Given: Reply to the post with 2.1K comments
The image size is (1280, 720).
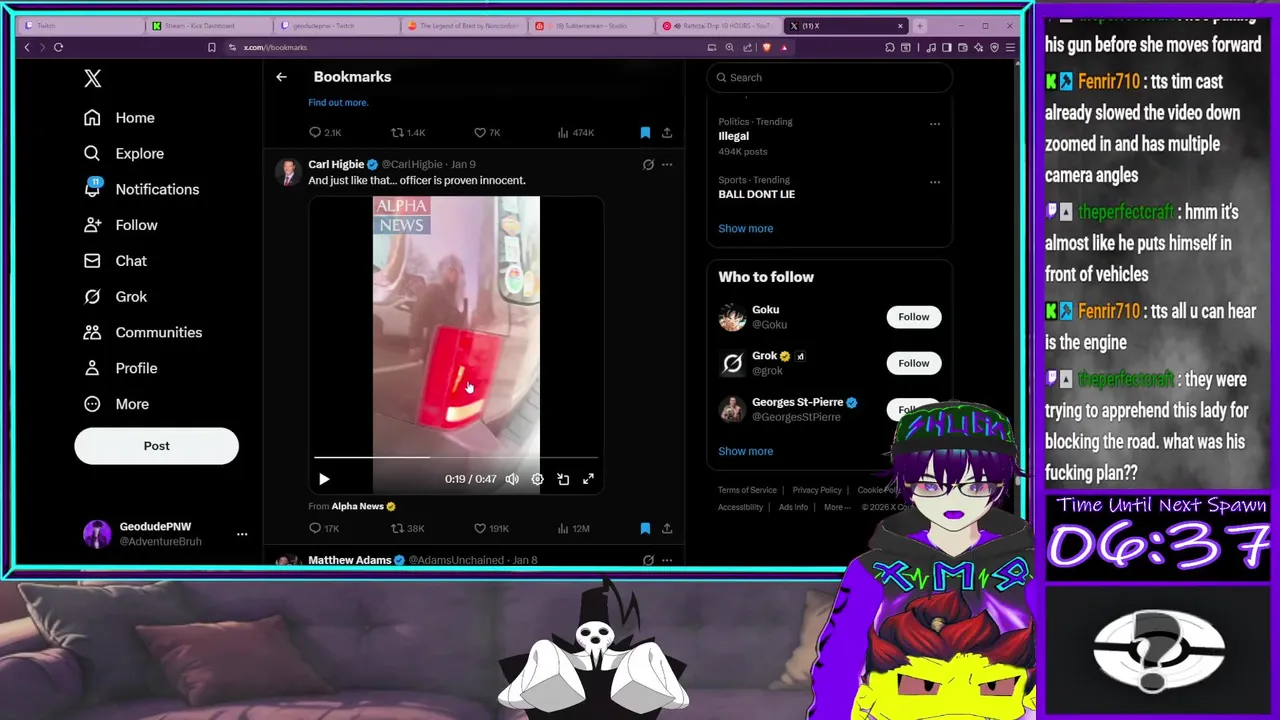Looking at the screenshot, I should tap(325, 132).
